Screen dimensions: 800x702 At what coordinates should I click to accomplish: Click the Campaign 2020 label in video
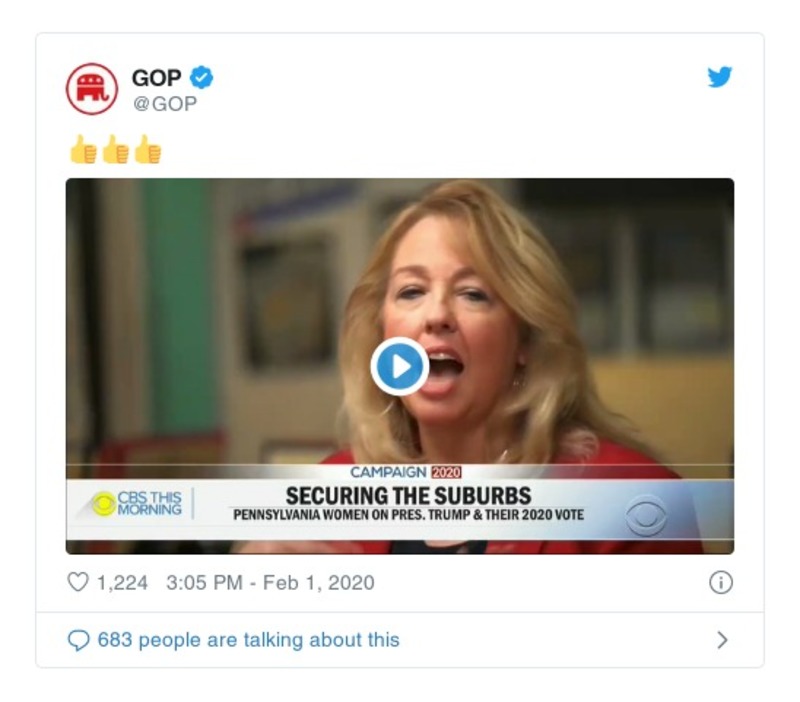coord(405,472)
